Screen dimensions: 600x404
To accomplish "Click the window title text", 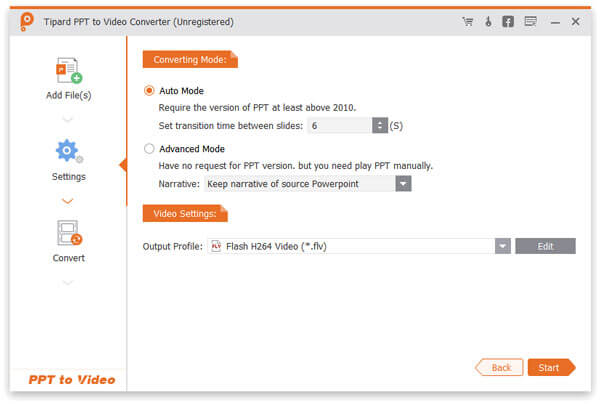I will (139, 22).
